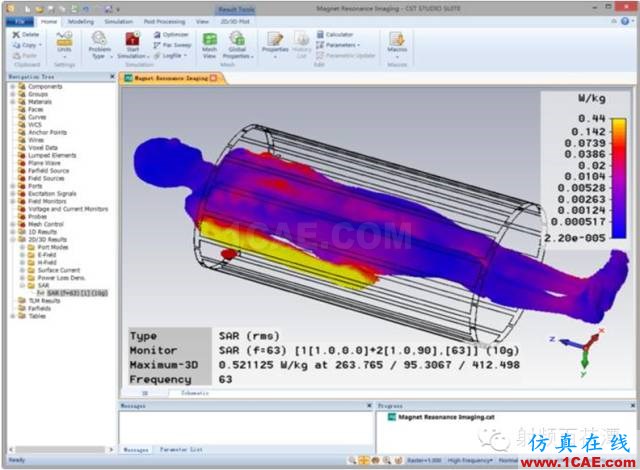
Task: Click the Properties edit icon
Action: [275, 40]
